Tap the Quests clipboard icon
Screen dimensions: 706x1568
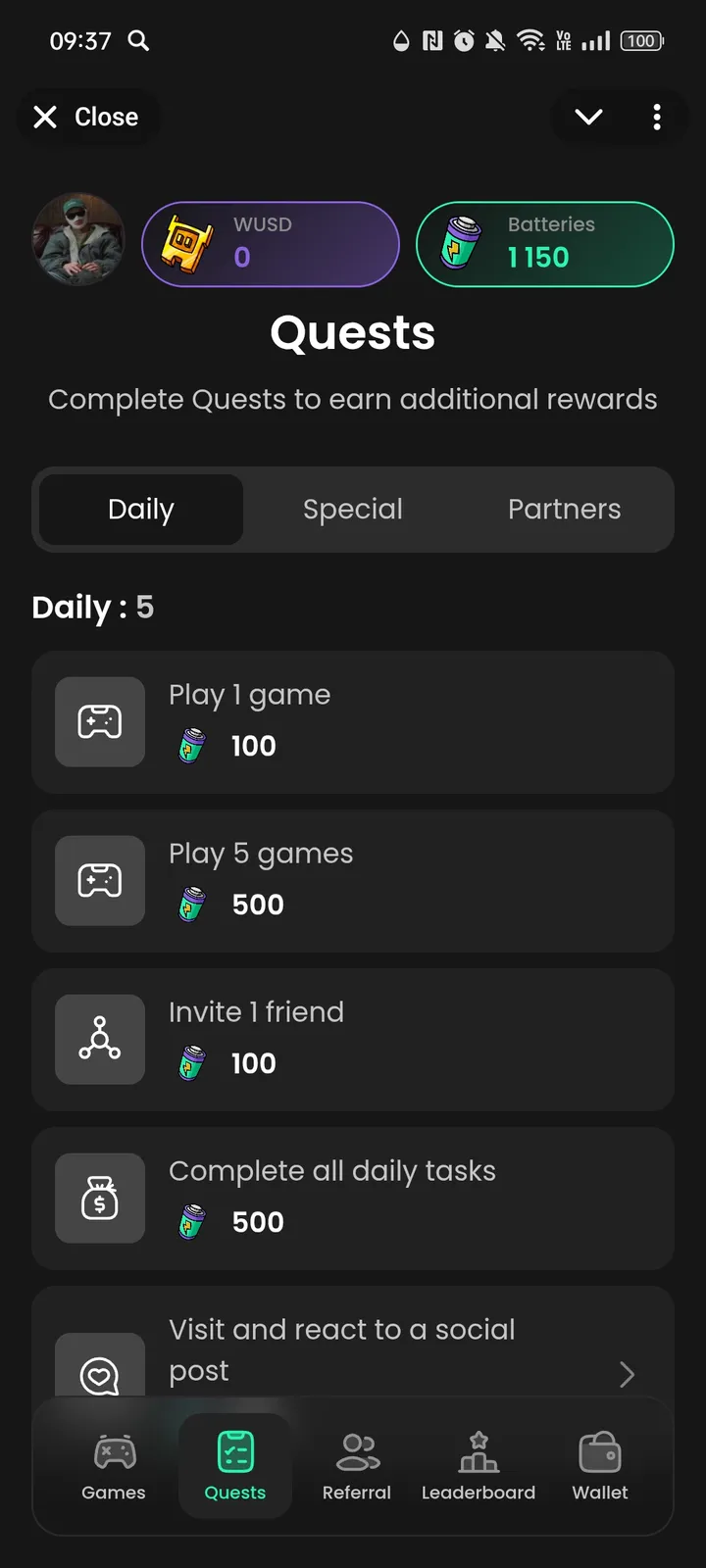(235, 1452)
